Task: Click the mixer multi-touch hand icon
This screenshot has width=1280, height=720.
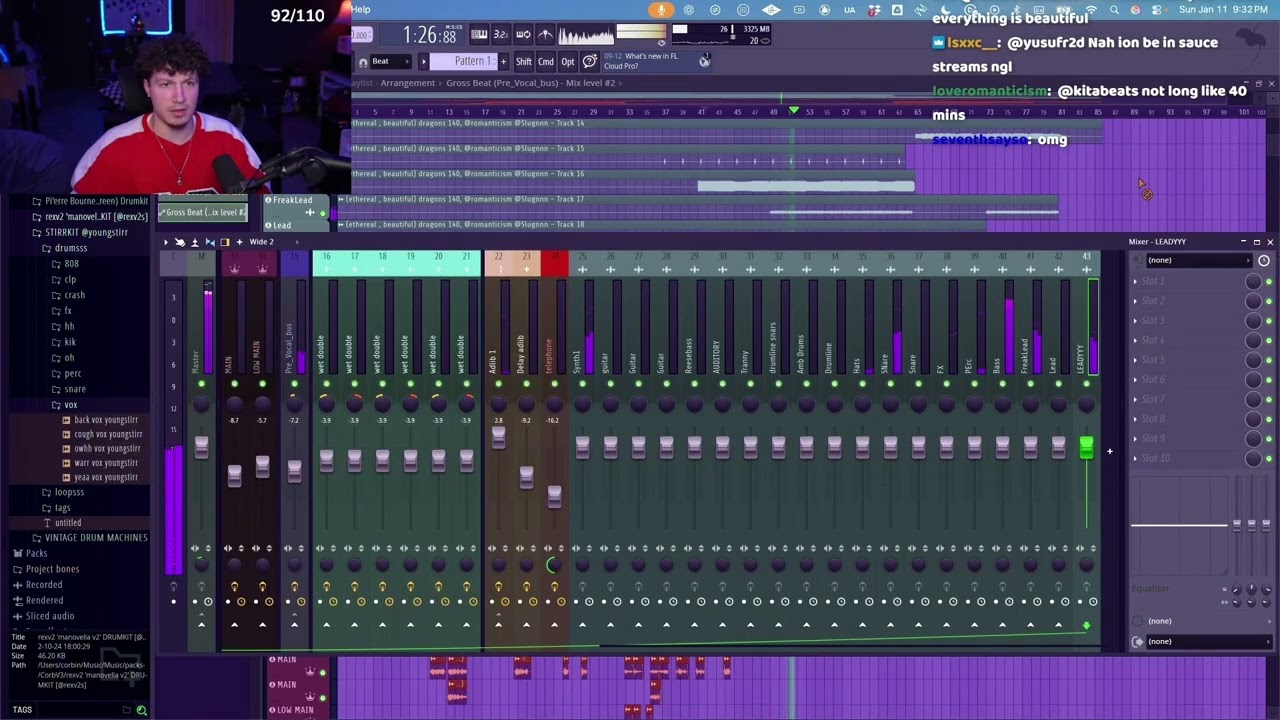Action: point(180,242)
